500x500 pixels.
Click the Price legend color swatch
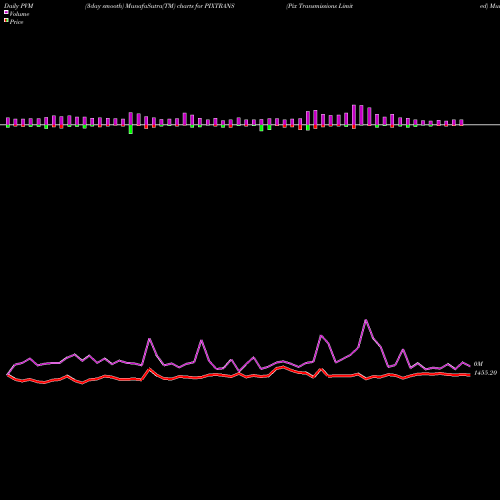[x=6, y=21]
